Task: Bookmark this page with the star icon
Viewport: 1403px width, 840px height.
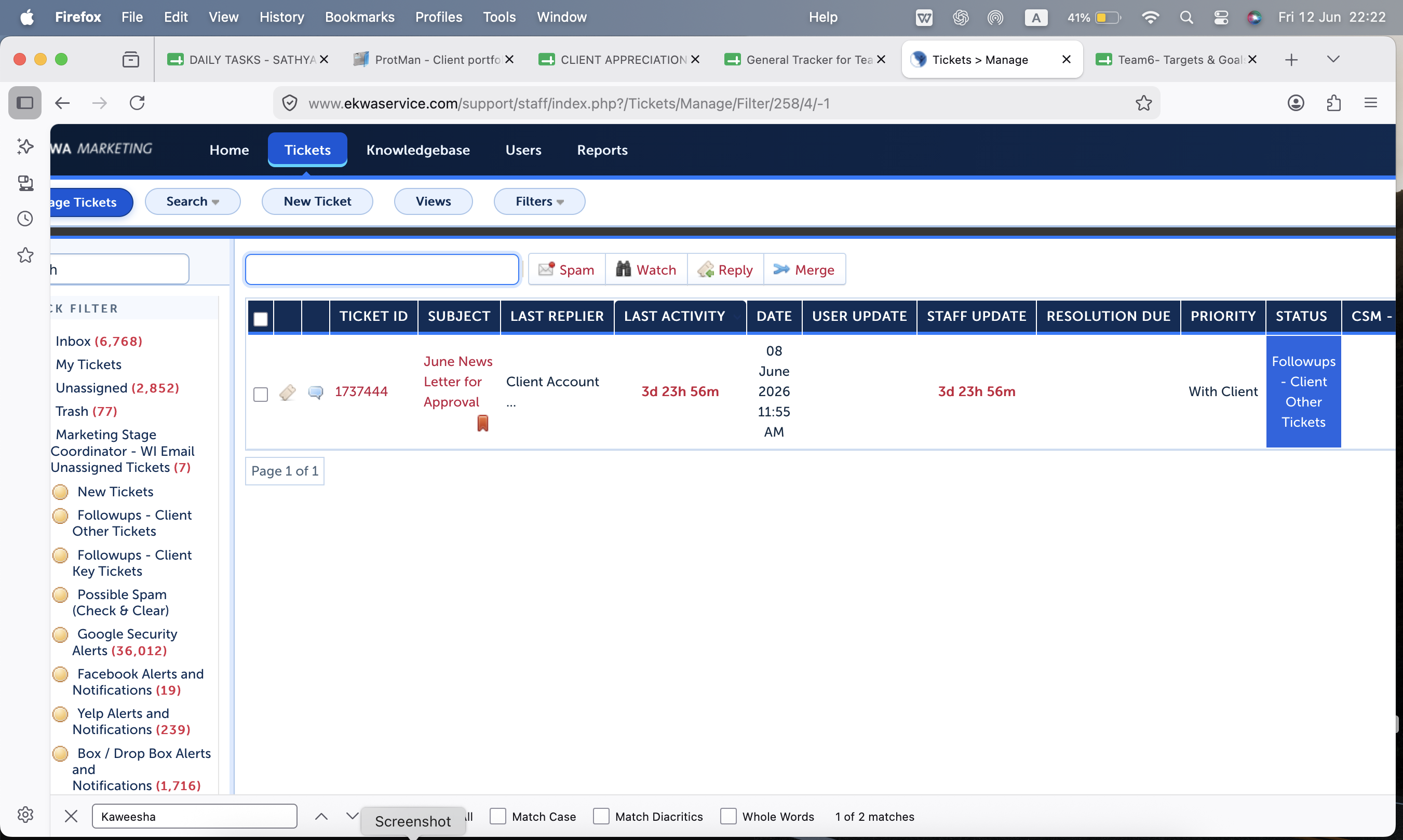Action: 1143,102
